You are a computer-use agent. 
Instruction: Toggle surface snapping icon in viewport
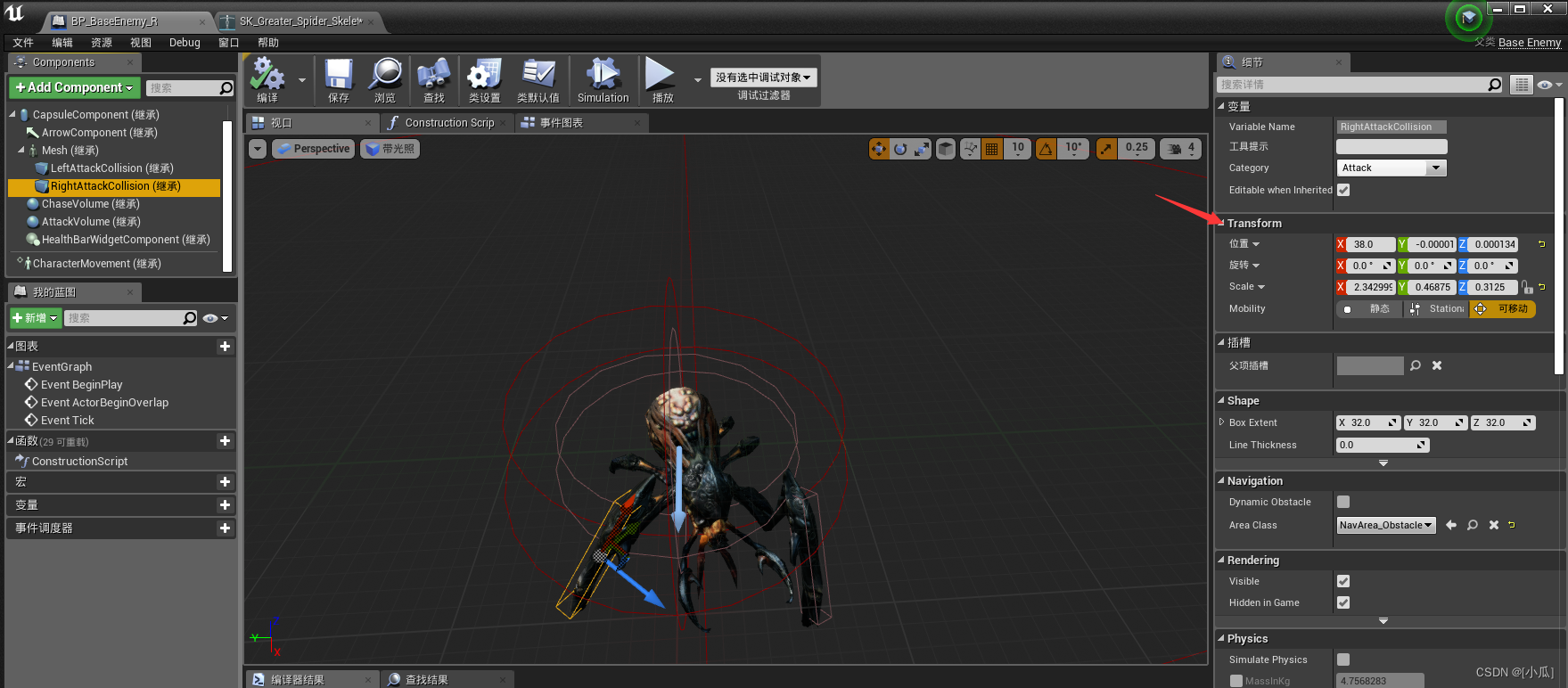click(x=970, y=149)
